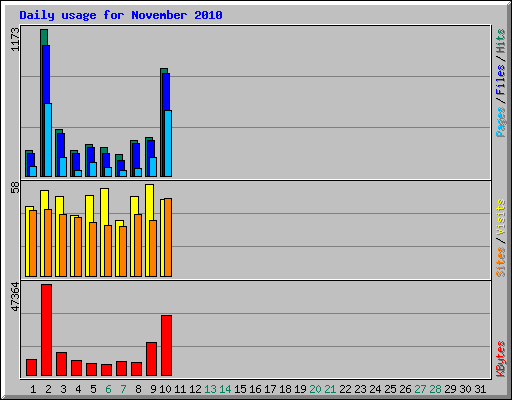512x400 pixels.
Task: Click day label 10 on the x-axis
Action: (x=165, y=389)
